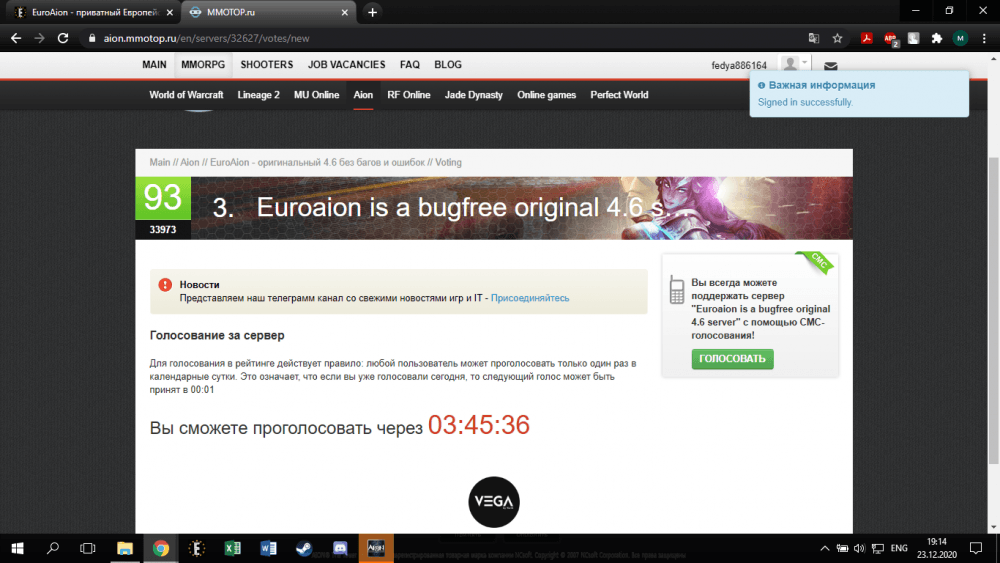Open the Chrome three-dot menu

pos(984,39)
